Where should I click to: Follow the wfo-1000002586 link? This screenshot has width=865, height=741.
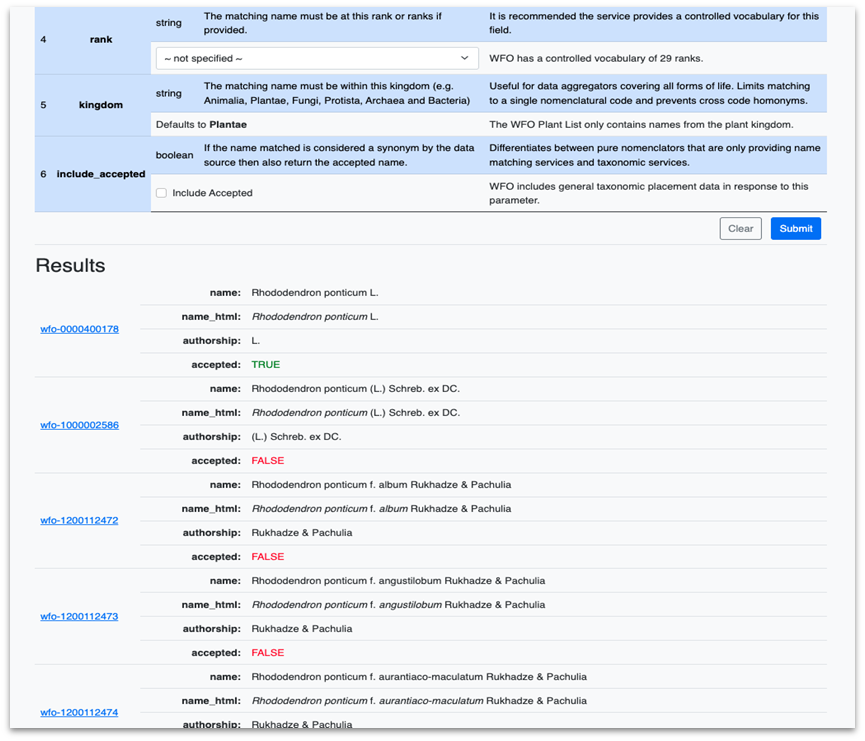pos(79,425)
